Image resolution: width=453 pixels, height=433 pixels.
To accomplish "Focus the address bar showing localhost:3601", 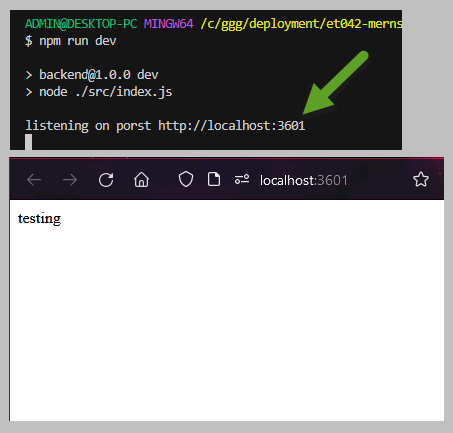I will point(304,180).
